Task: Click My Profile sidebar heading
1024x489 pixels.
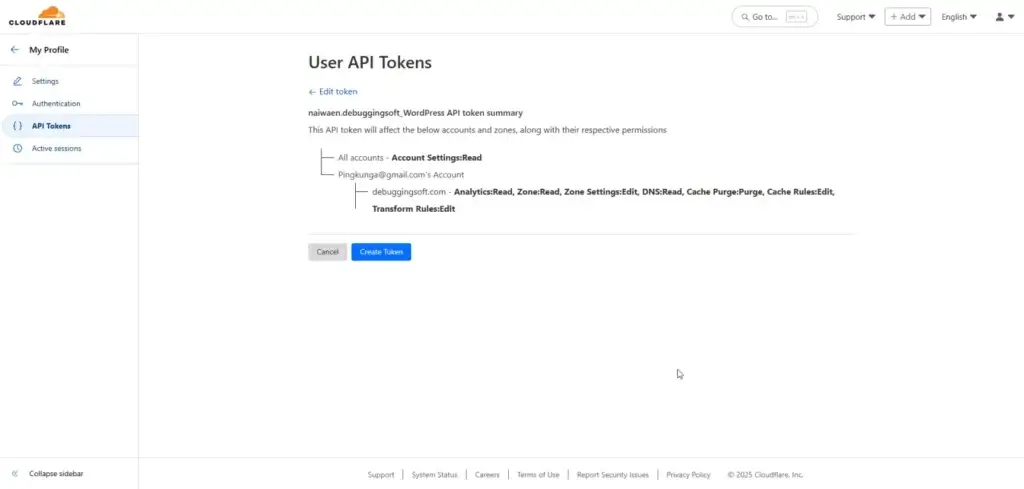Action: [x=49, y=50]
